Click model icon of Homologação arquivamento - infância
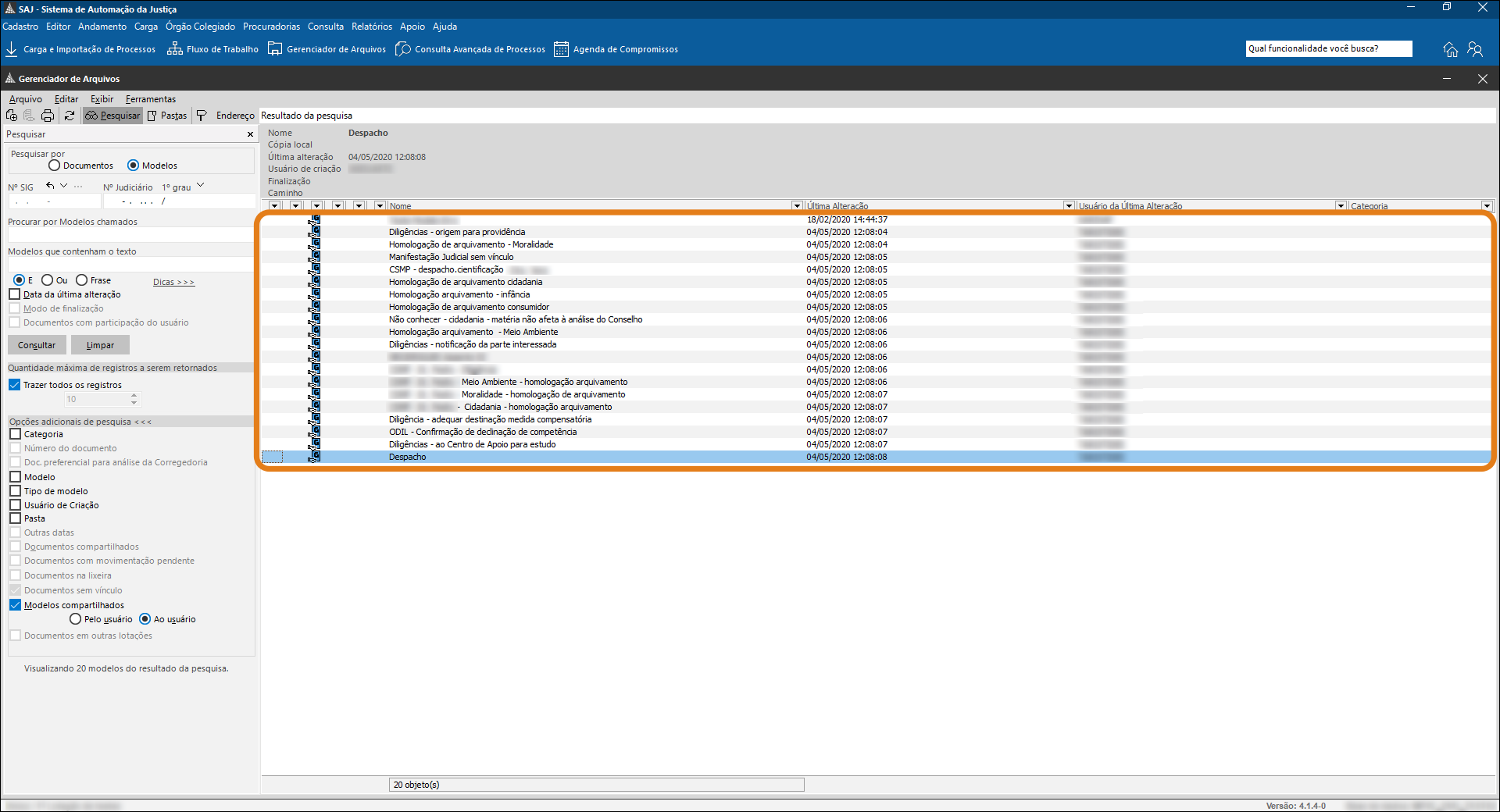The height and width of the screenshot is (812, 1500). (x=314, y=294)
